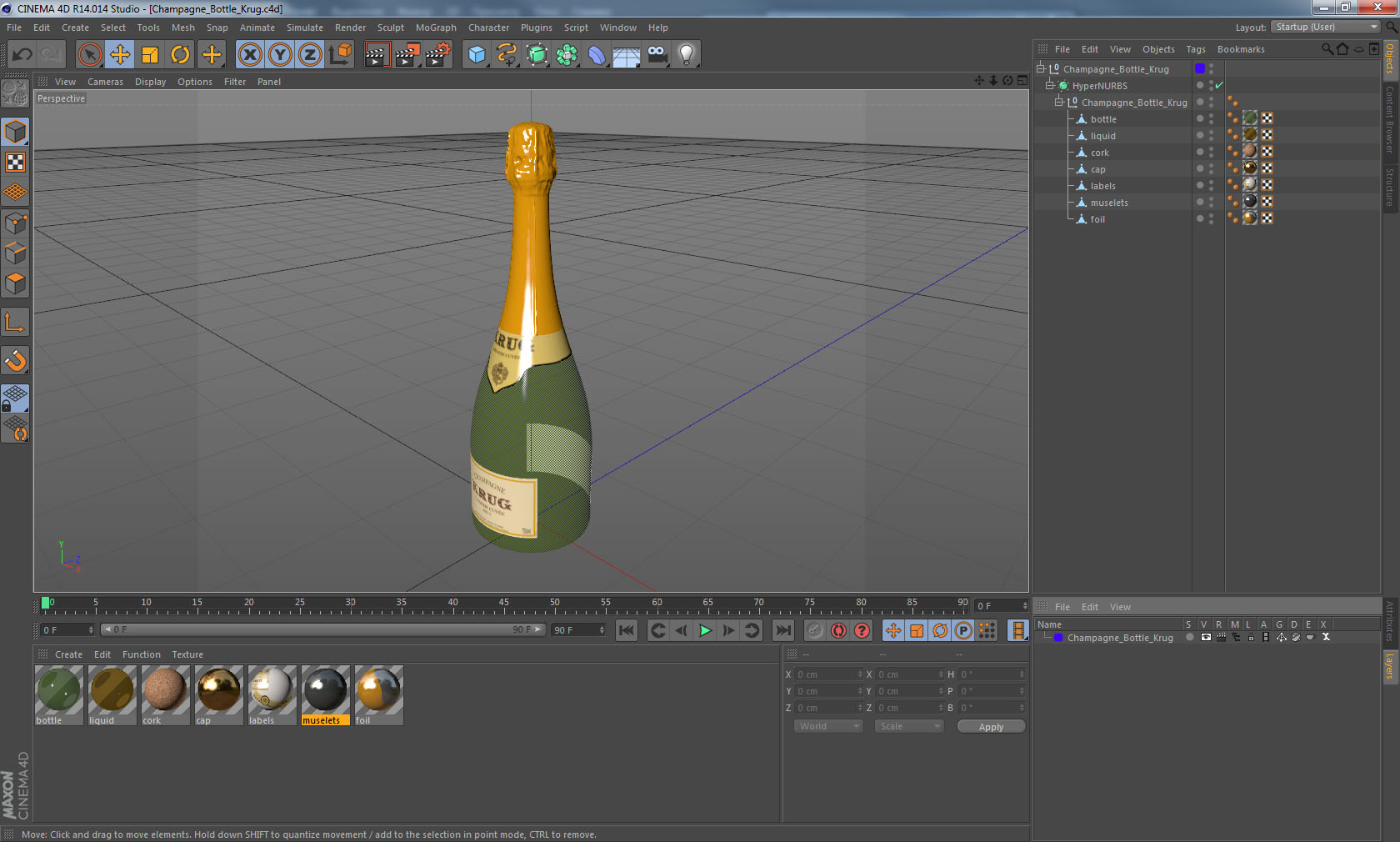Select the foil object in tree
The image size is (1400, 842).
(1097, 219)
